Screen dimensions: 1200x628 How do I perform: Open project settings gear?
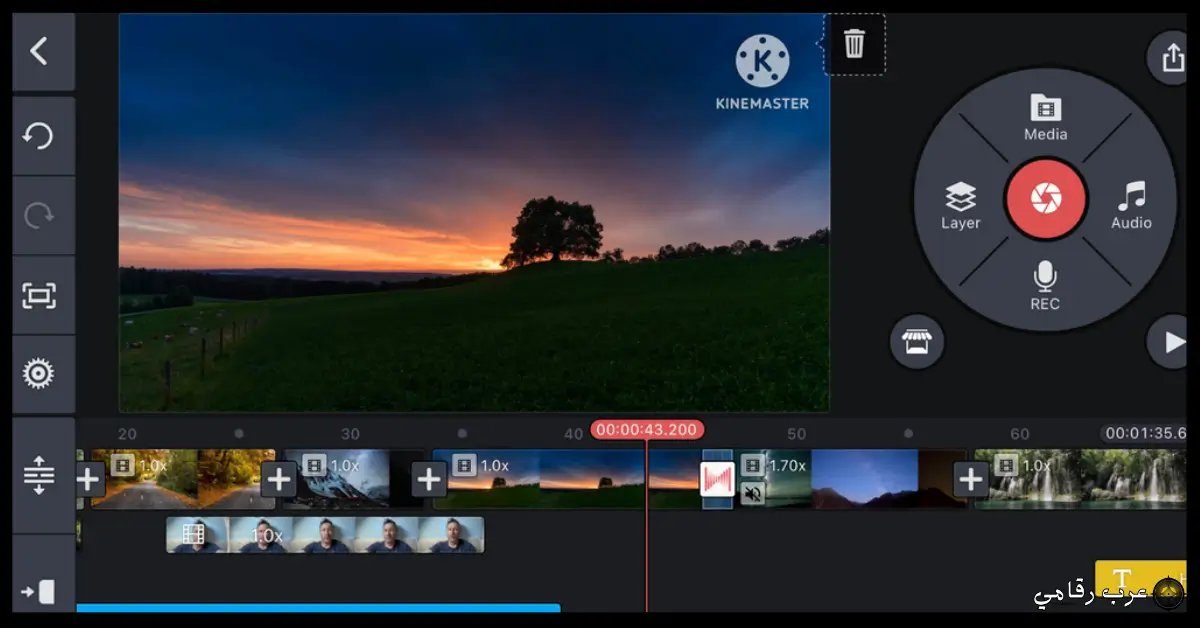coord(40,374)
